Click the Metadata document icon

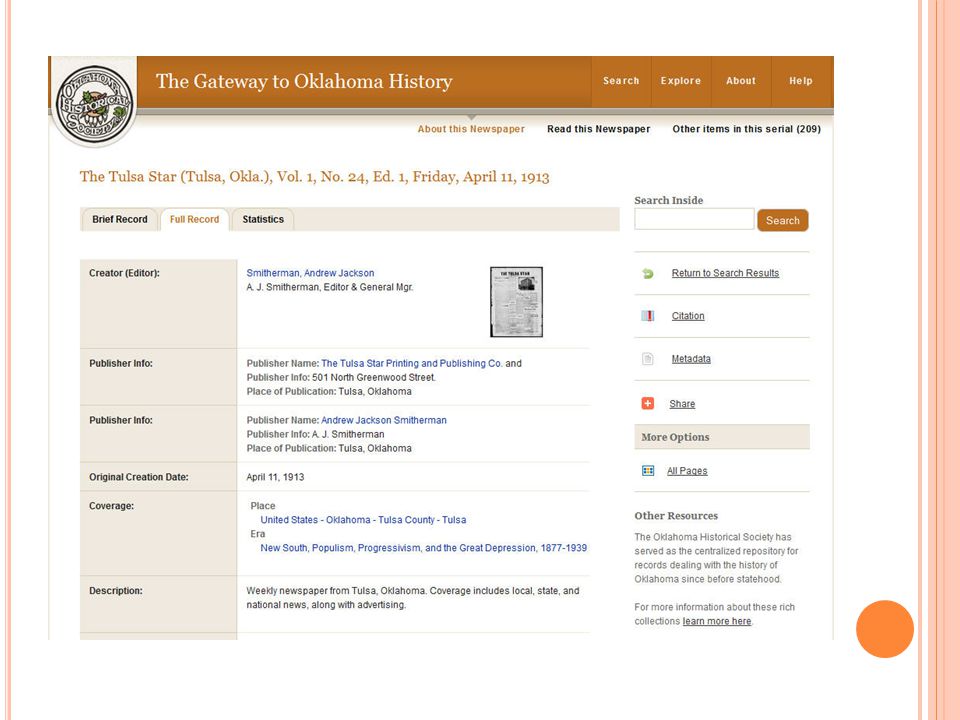pos(648,359)
